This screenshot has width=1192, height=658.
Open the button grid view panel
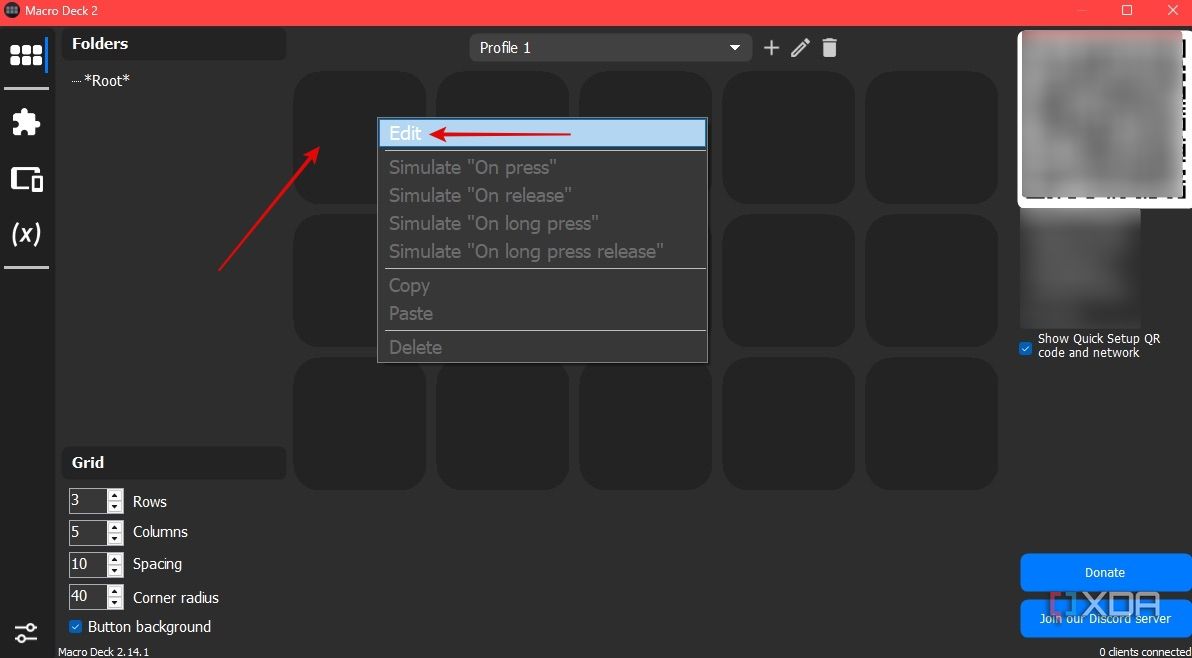(x=25, y=54)
